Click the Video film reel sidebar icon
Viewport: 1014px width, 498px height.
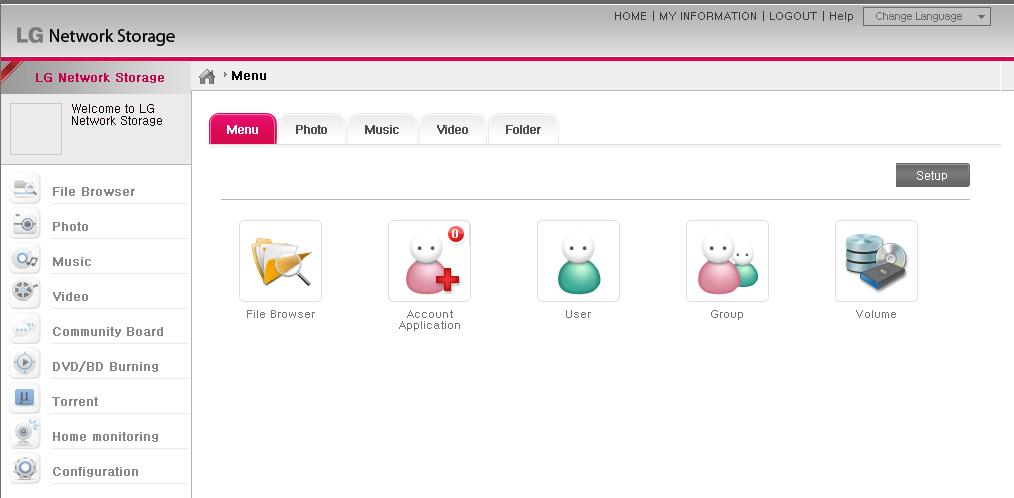pyautogui.click(x=25, y=294)
